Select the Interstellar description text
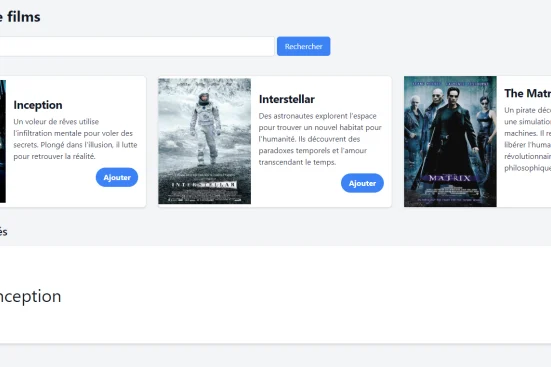The height and width of the screenshot is (367, 551). (320, 139)
